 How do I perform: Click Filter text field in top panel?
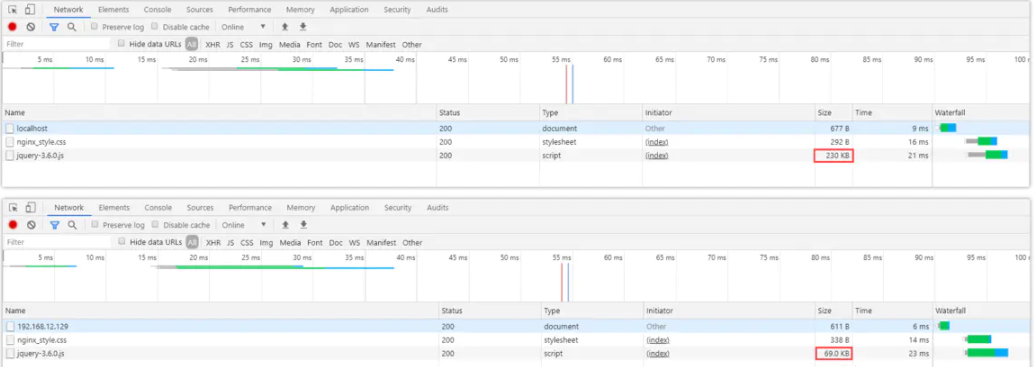(57, 44)
